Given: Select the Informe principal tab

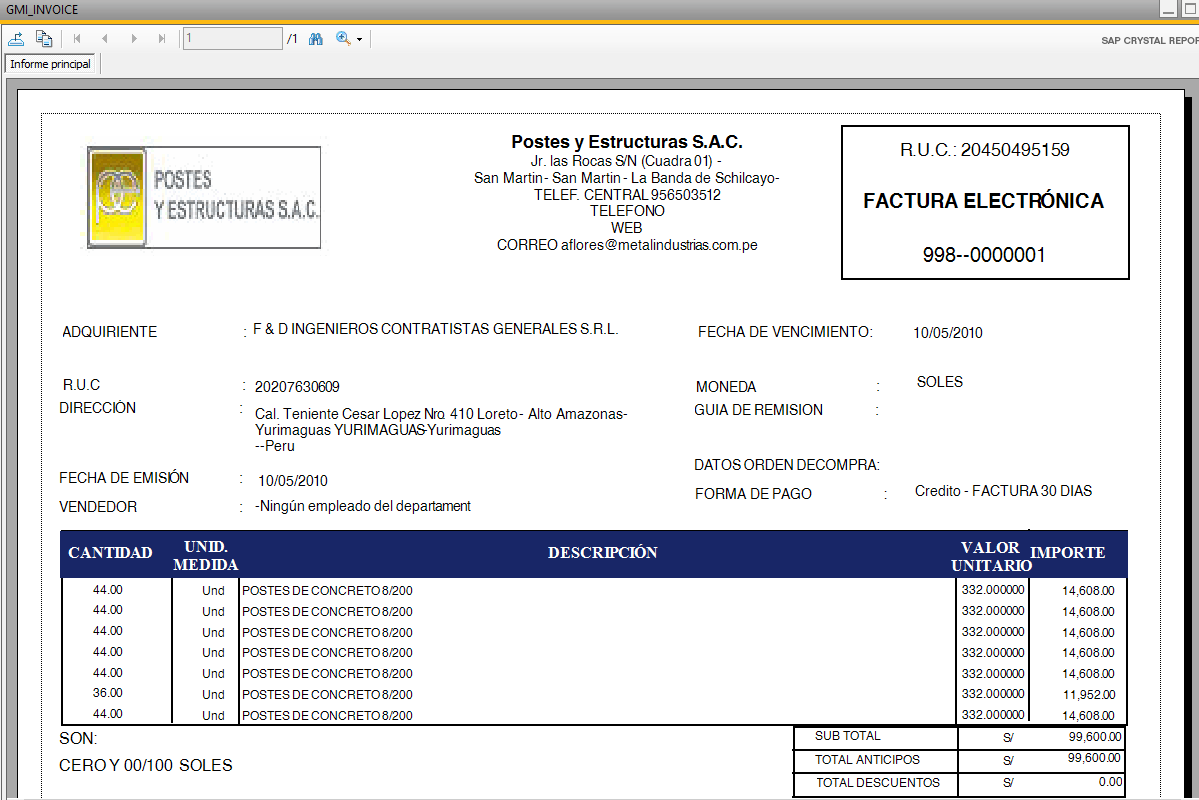Looking at the screenshot, I should pyautogui.click(x=50, y=64).
